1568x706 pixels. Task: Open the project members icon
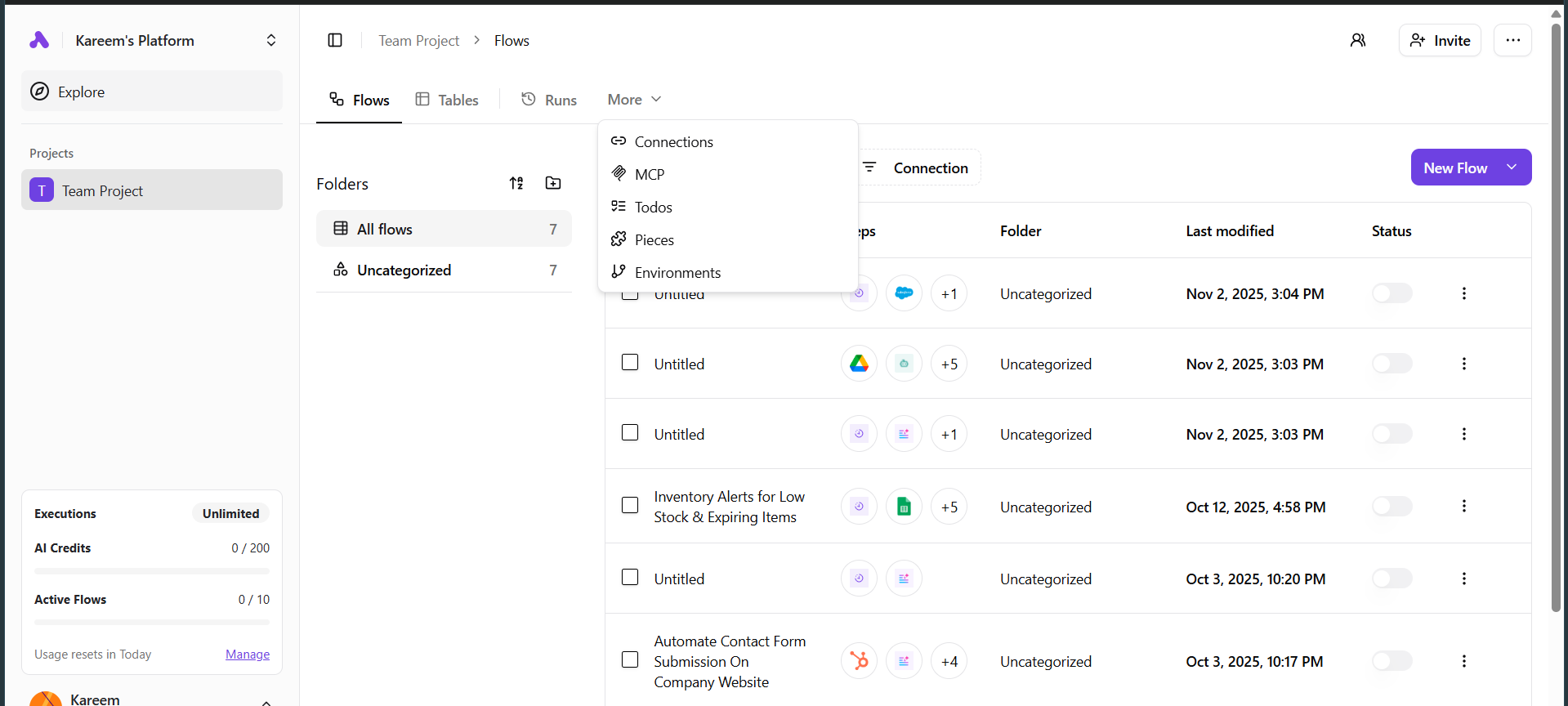(1357, 40)
